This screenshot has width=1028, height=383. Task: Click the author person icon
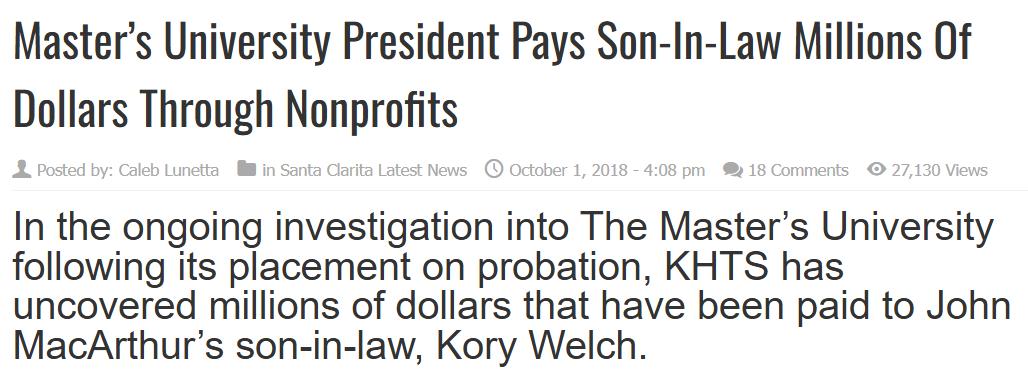pyautogui.click(x=22, y=170)
